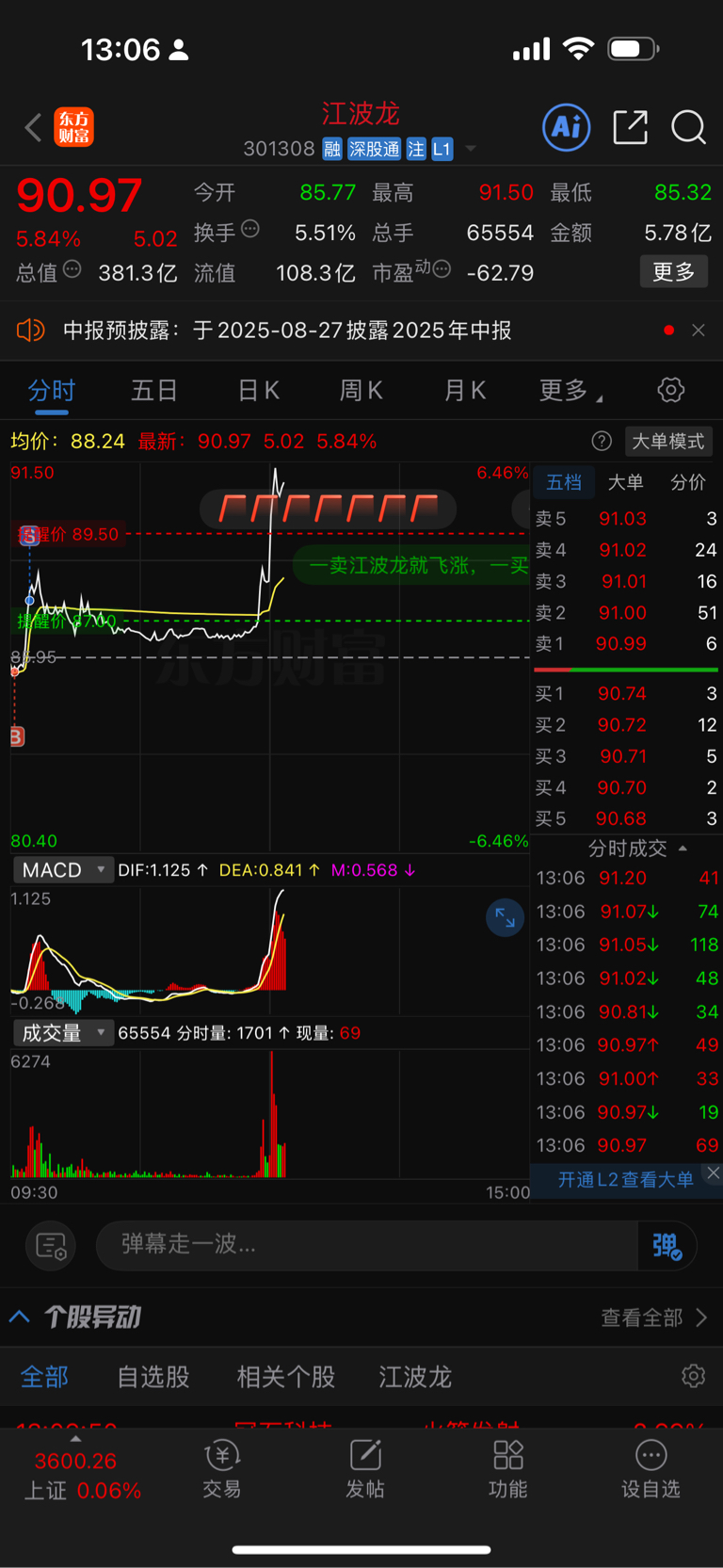Tap the speaker announcement icon

click(x=30, y=331)
